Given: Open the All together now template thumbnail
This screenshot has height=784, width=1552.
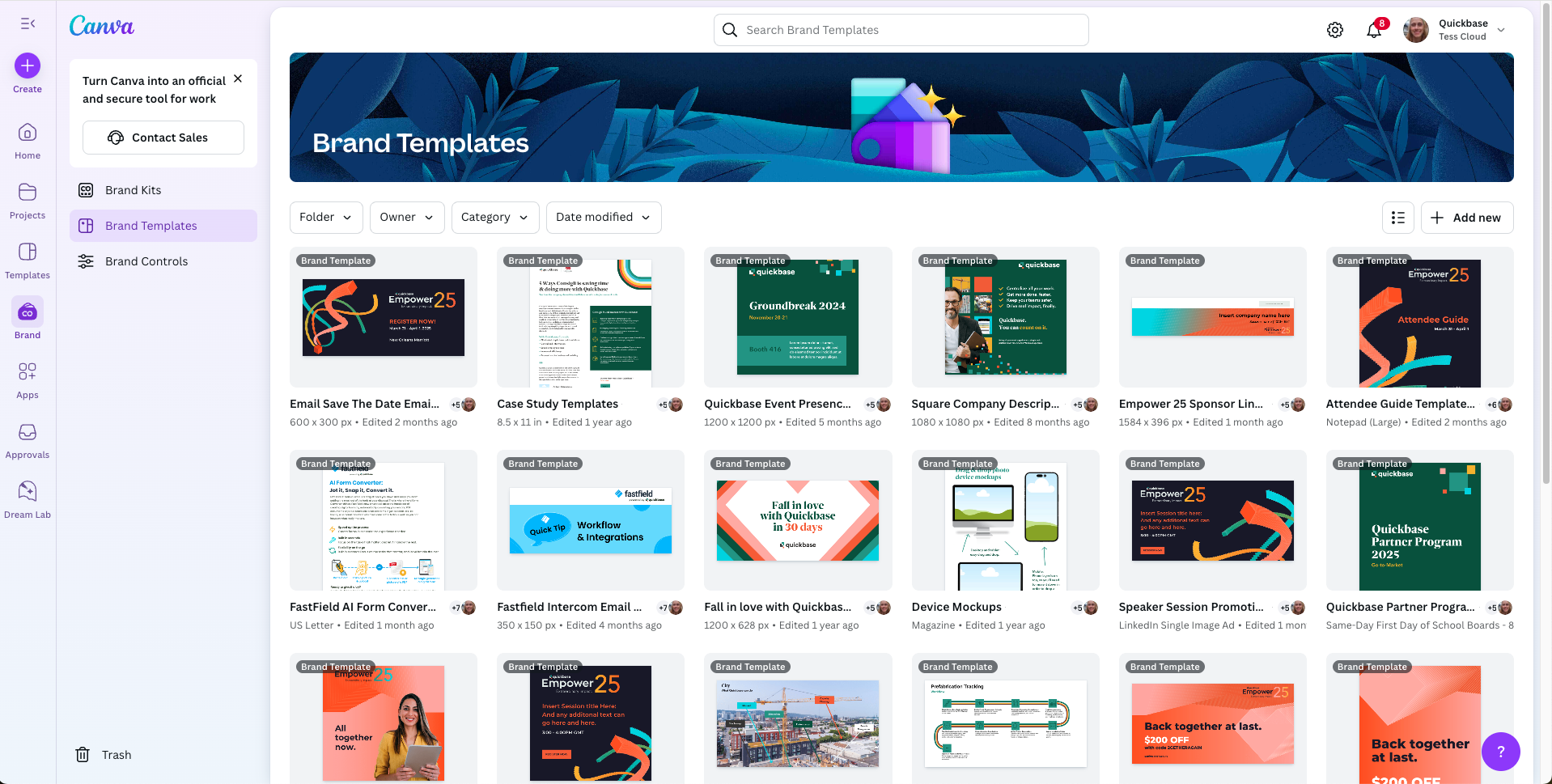Looking at the screenshot, I should (x=384, y=718).
